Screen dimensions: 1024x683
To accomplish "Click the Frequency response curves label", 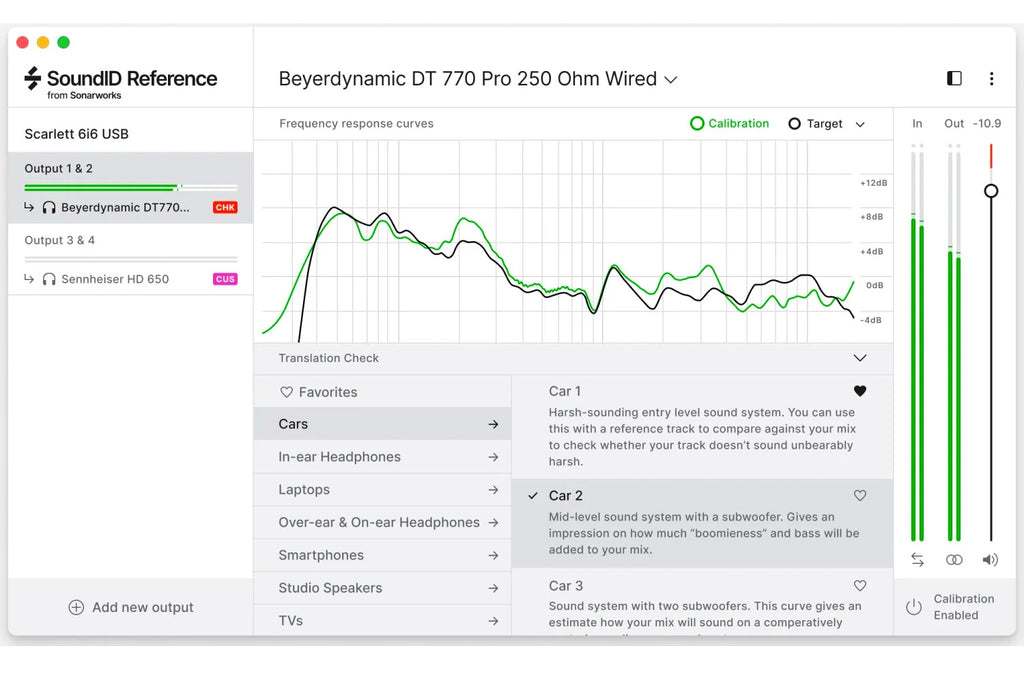I will tap(356, 123).
